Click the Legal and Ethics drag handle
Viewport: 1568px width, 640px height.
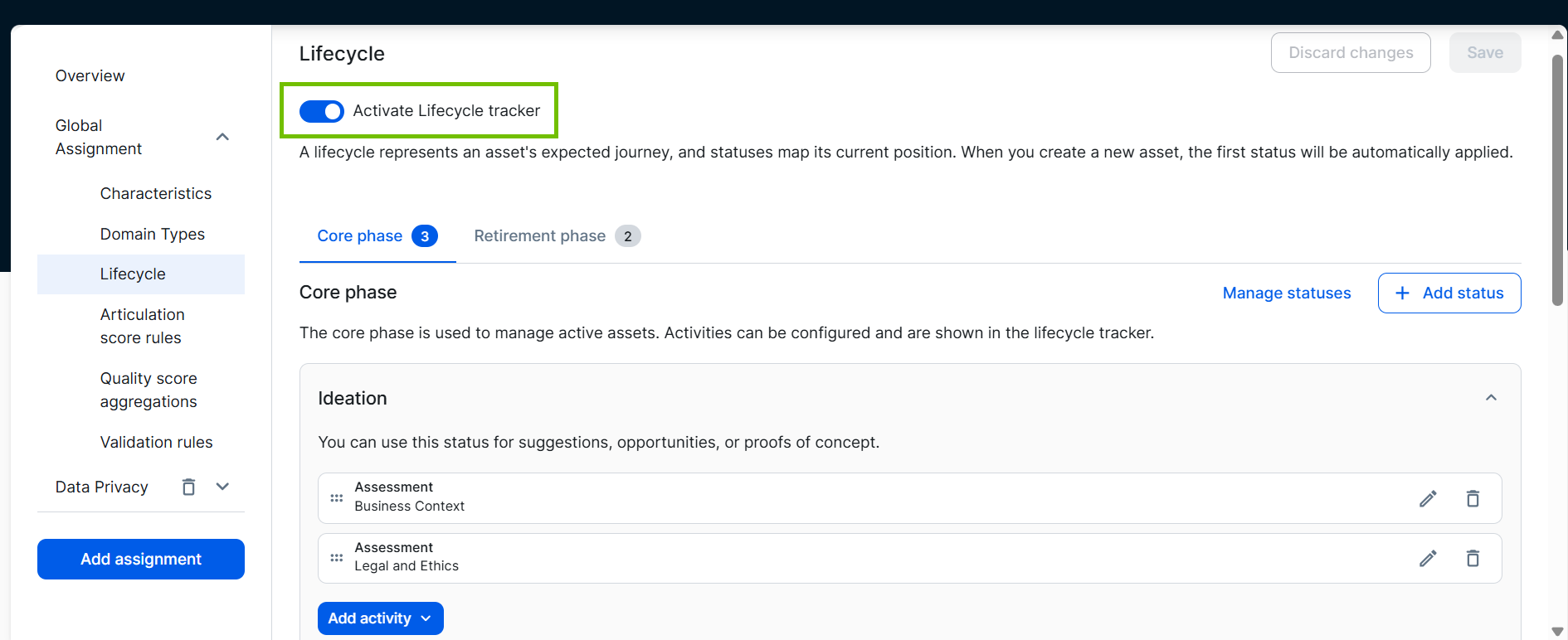click(336, 559)
